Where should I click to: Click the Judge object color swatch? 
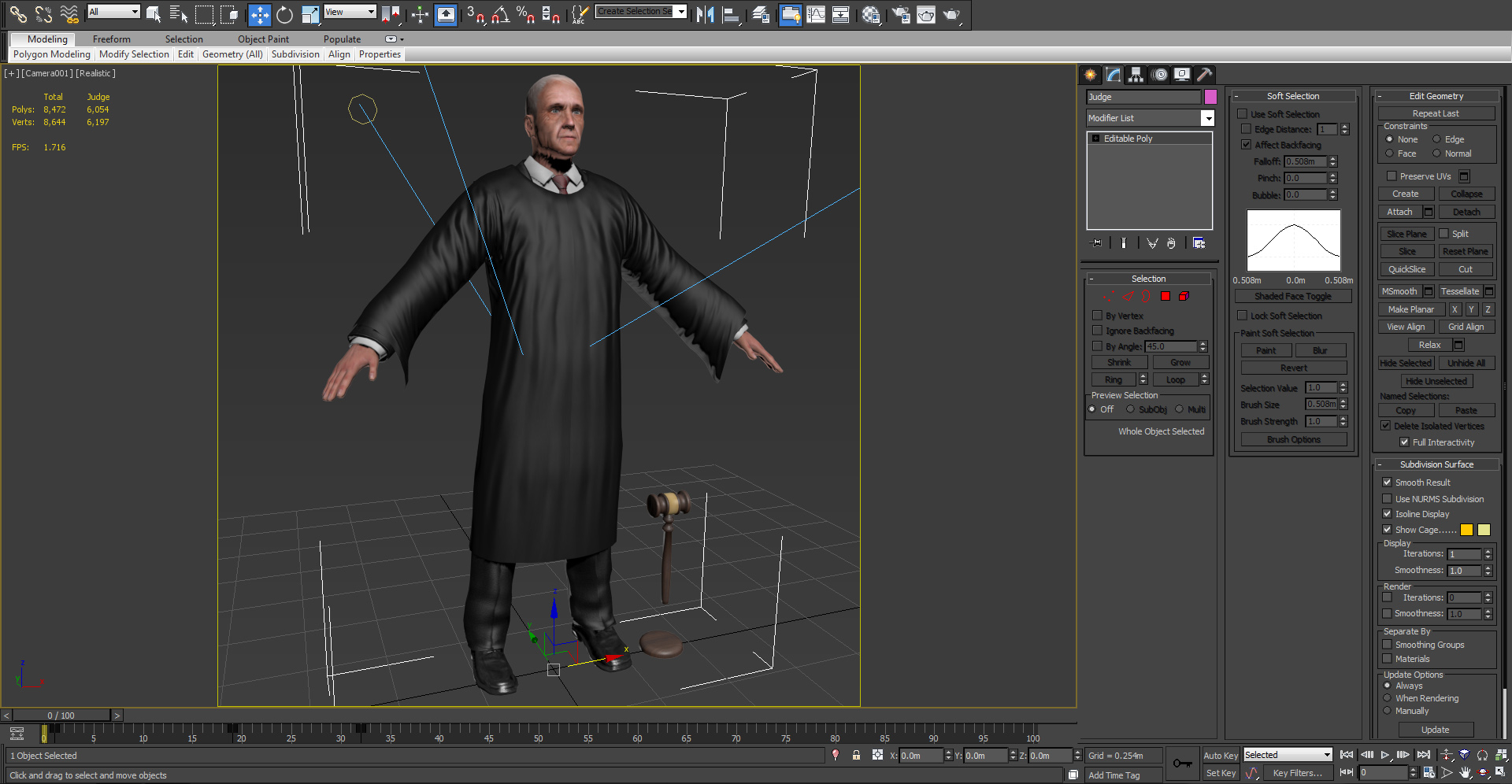(1210, 97)
